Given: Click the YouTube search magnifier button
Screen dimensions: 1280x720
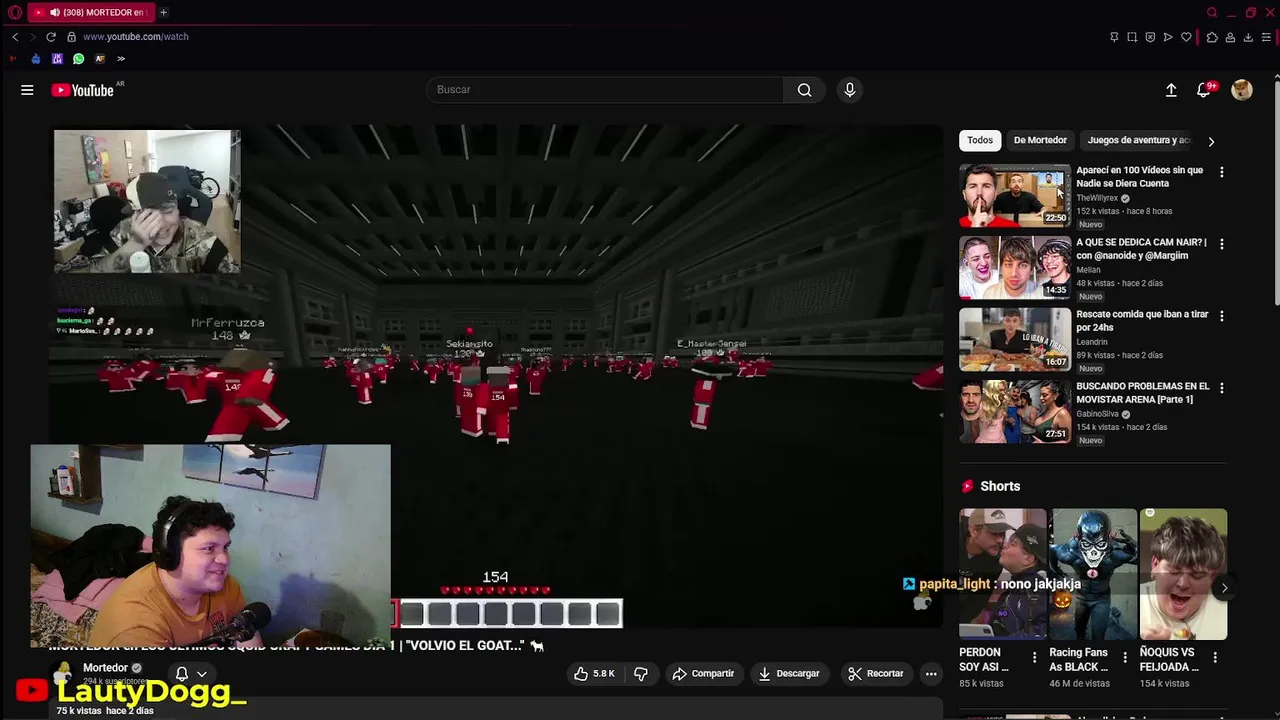Looking at the screenshot, I should pyautogui.click(x=804, y=90).
